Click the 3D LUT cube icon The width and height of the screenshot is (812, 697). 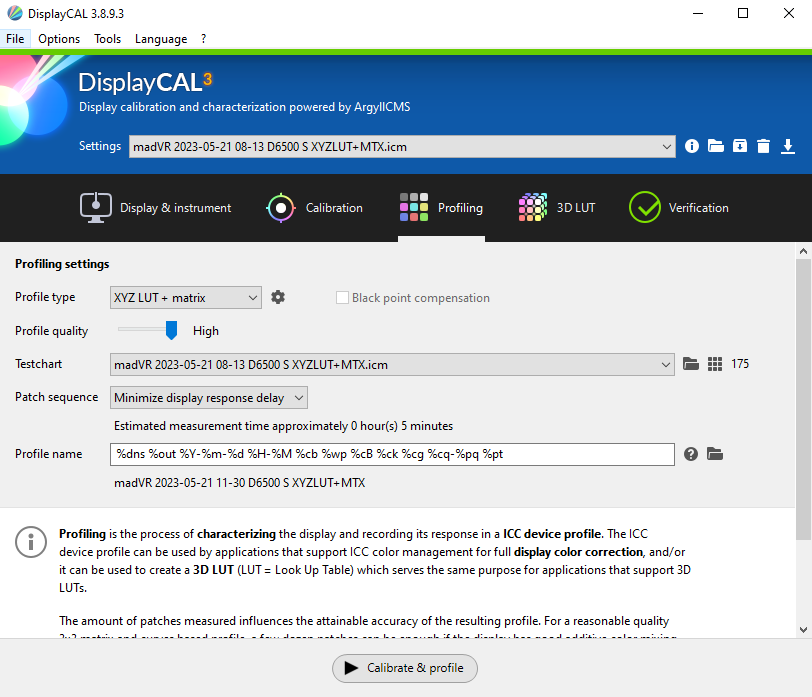pyautogui.click(x=533, y=207)
